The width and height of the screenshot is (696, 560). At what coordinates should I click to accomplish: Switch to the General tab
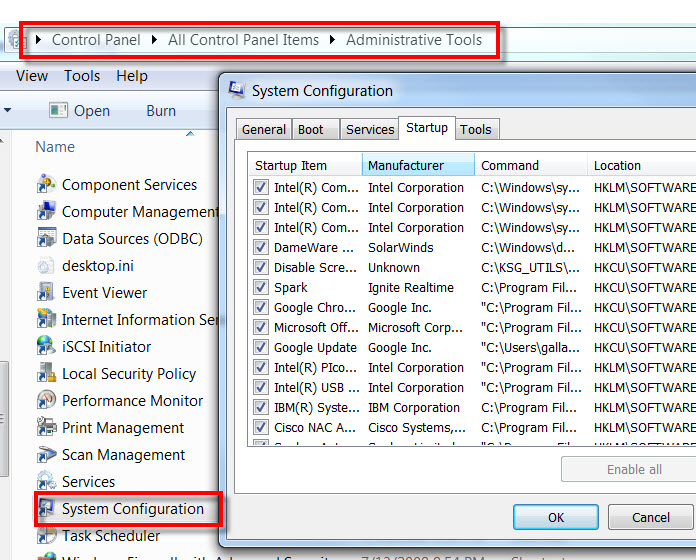click(264, 129)
